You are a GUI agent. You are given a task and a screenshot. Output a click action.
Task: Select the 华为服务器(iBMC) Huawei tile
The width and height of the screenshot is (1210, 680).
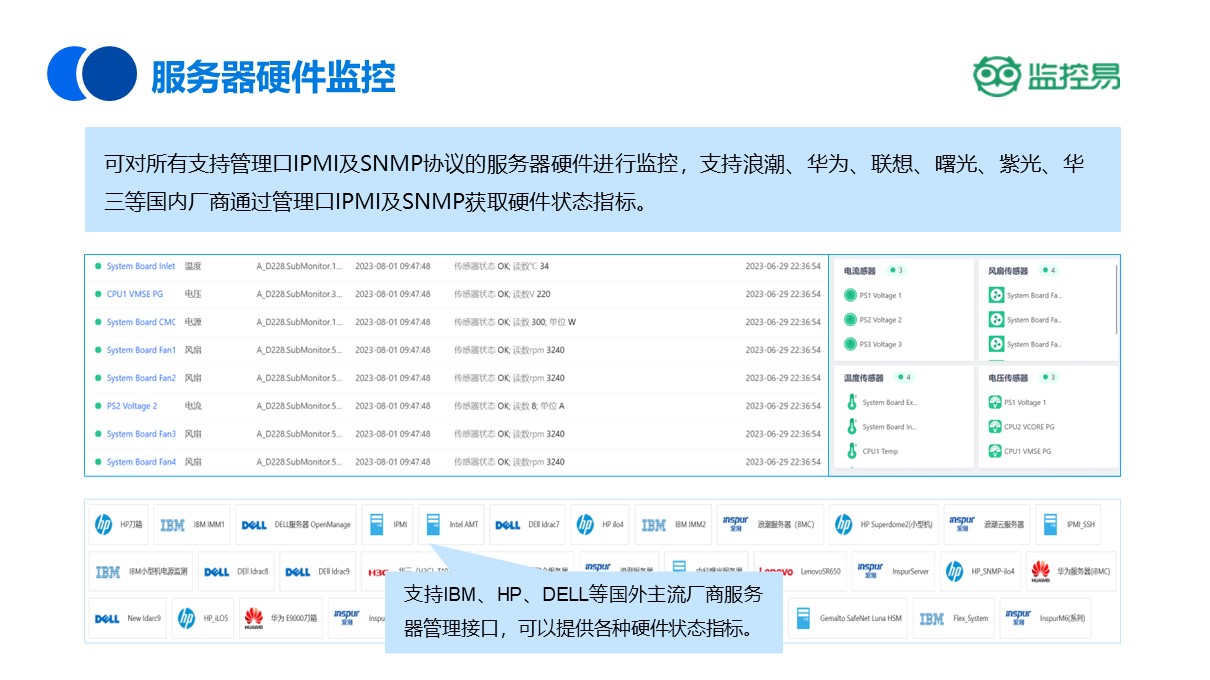pos(1071,572)
